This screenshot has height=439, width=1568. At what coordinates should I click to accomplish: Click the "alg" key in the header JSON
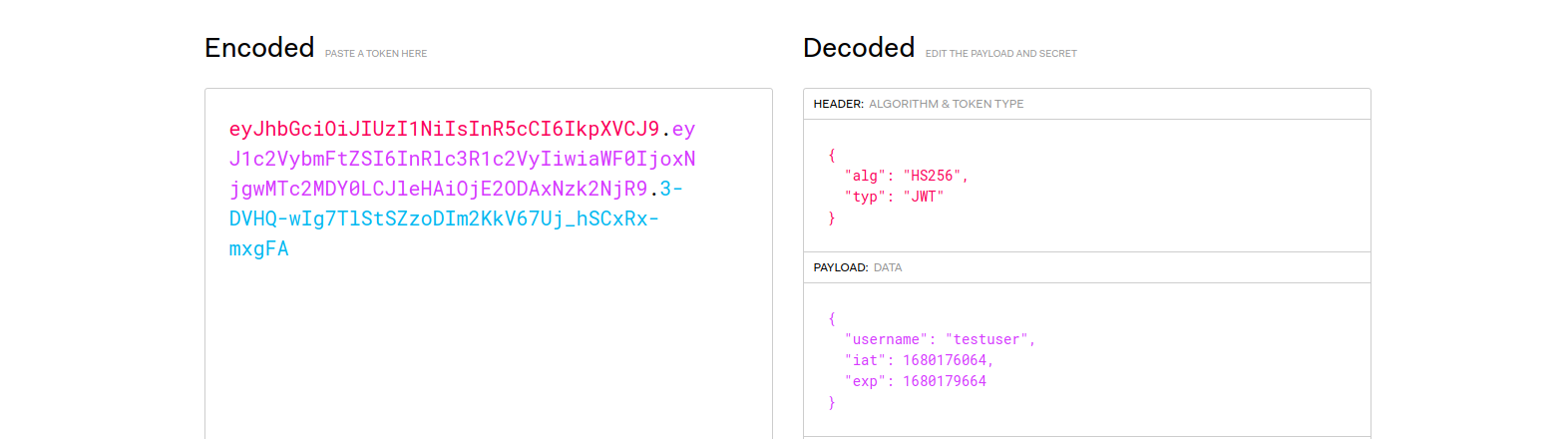pyautogui.click(x=865, y=176)
